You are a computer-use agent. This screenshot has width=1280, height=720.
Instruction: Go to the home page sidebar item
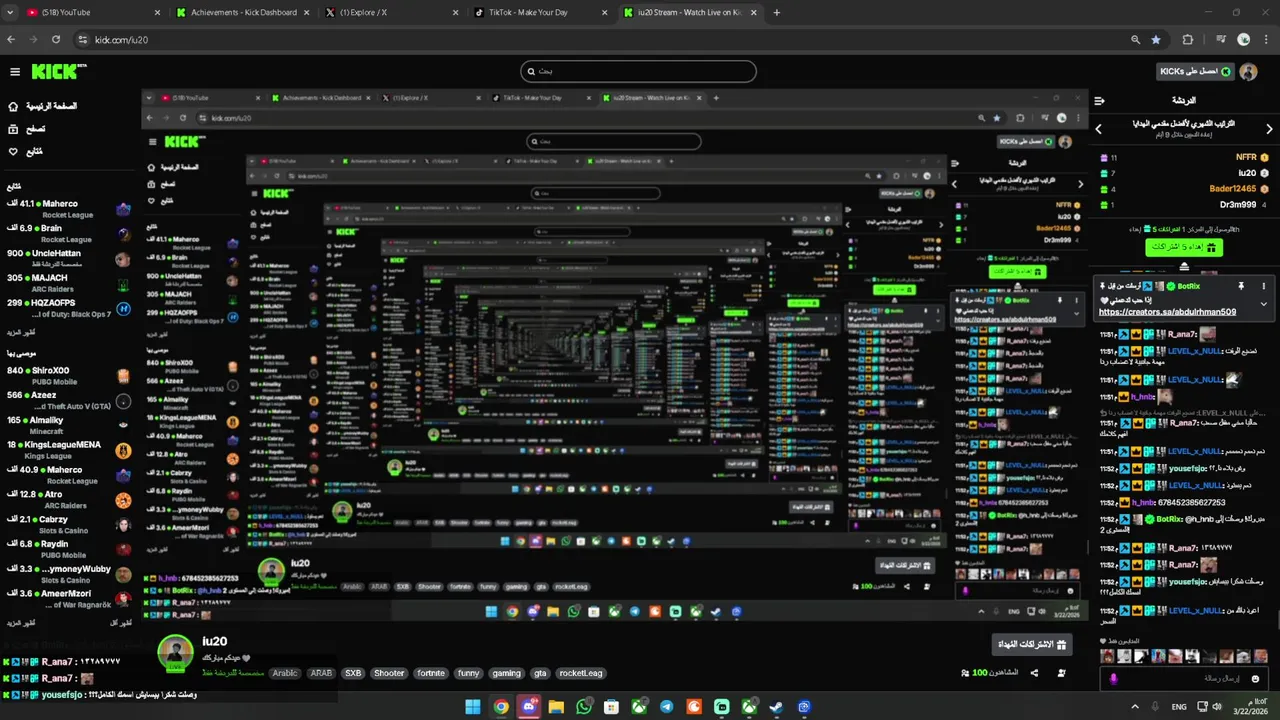[43, 106]
